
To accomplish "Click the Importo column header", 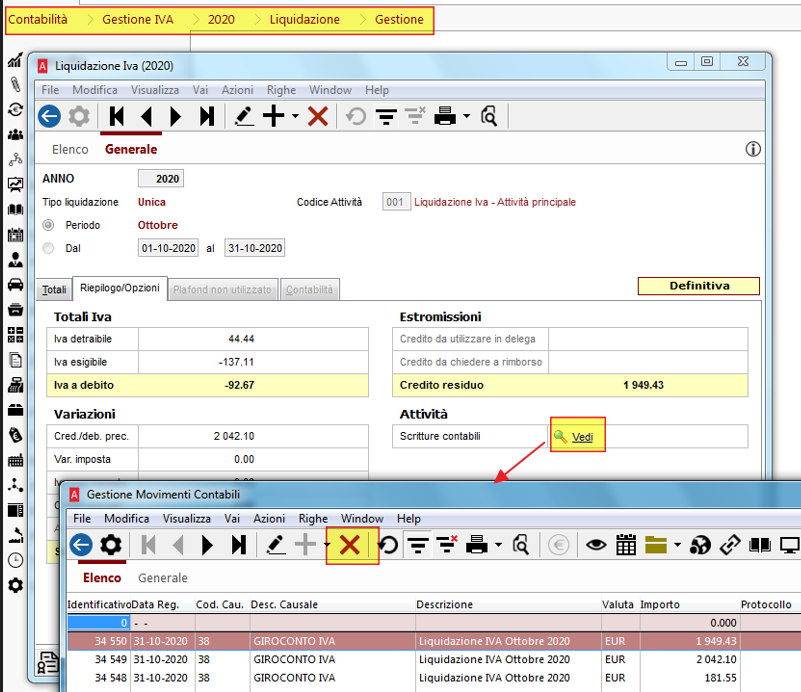I will [x=659, y=605].
